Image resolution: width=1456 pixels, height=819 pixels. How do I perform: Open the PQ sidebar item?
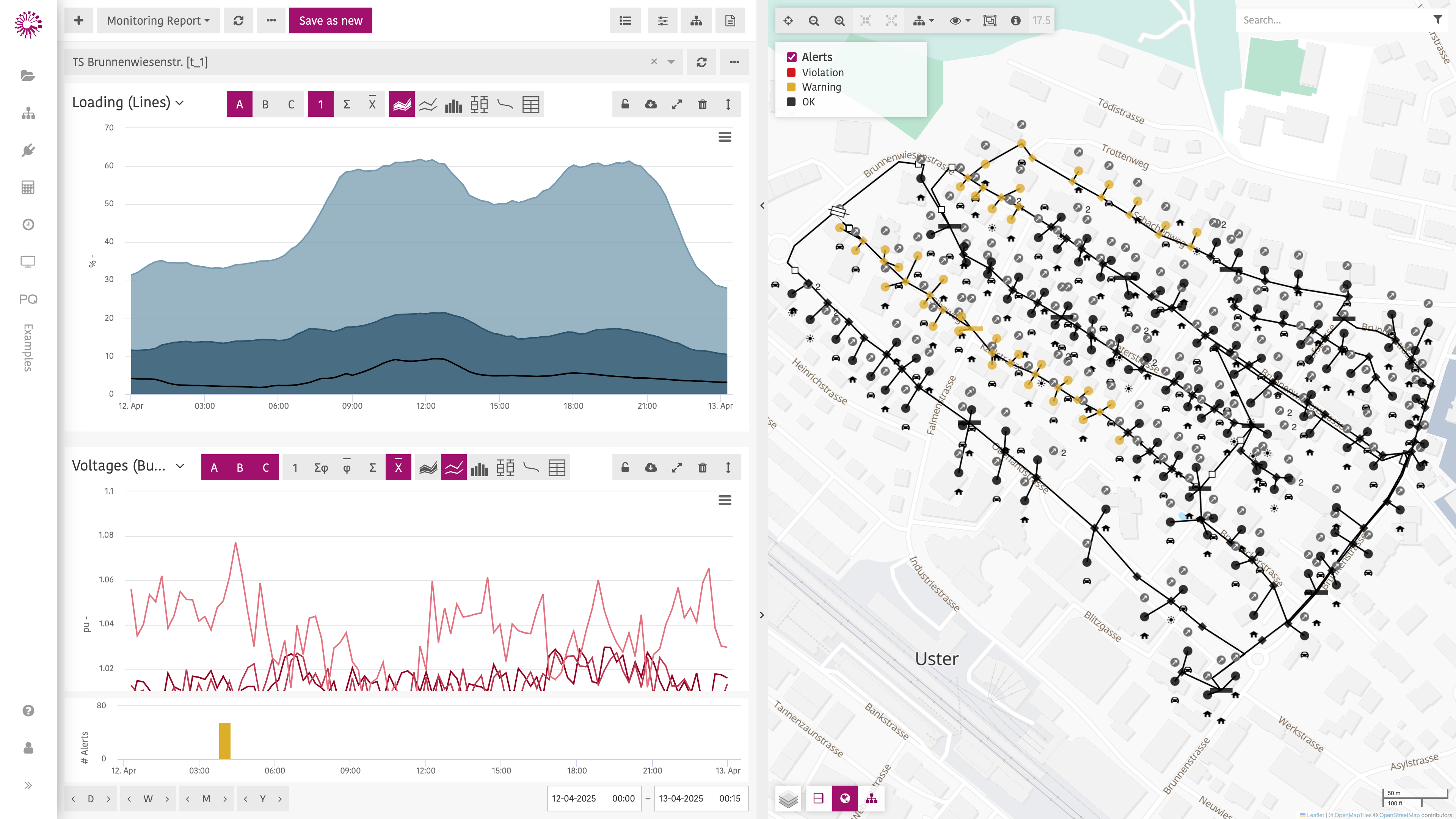28,299
